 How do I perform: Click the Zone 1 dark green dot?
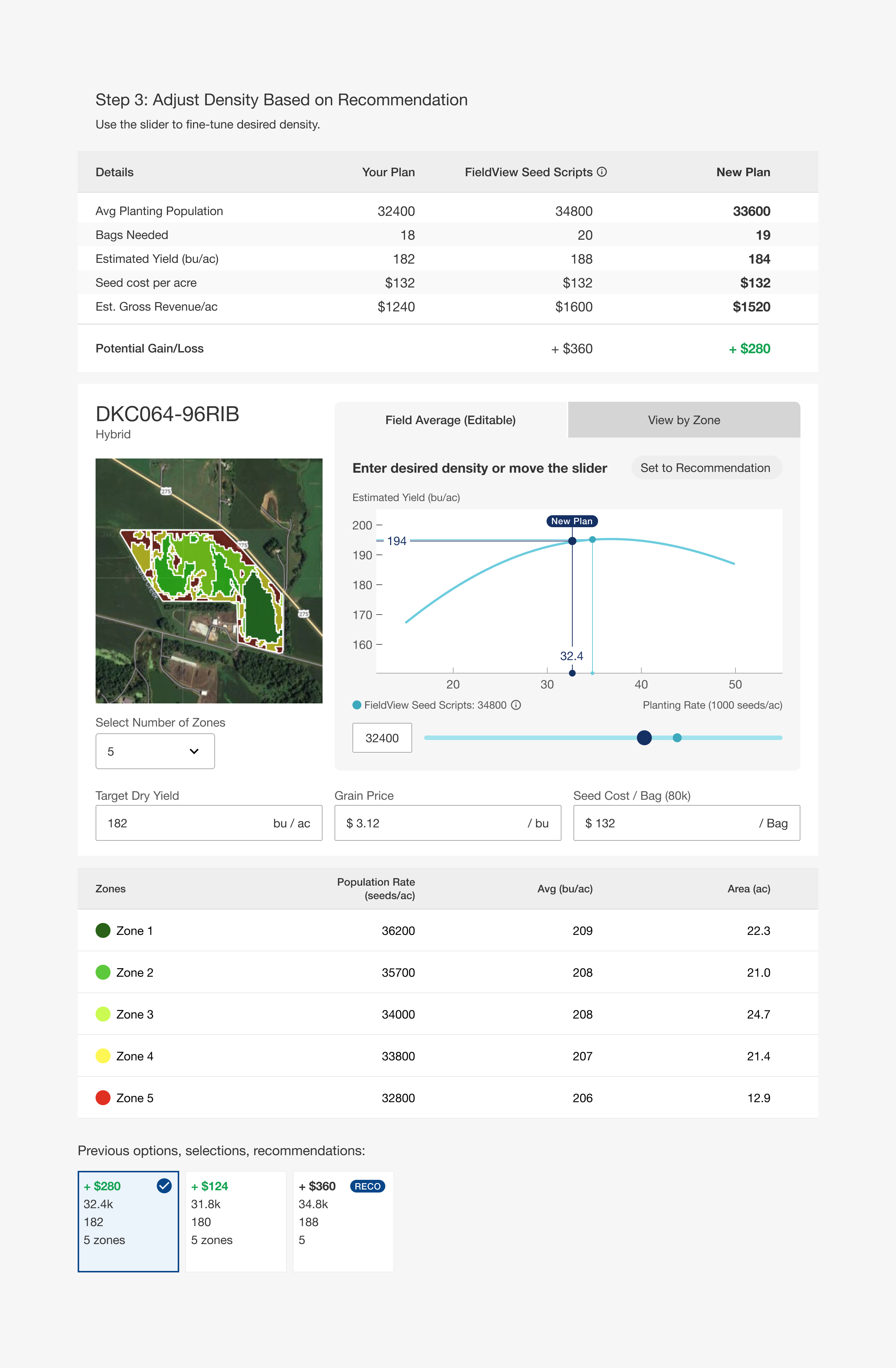click(103, 930)
